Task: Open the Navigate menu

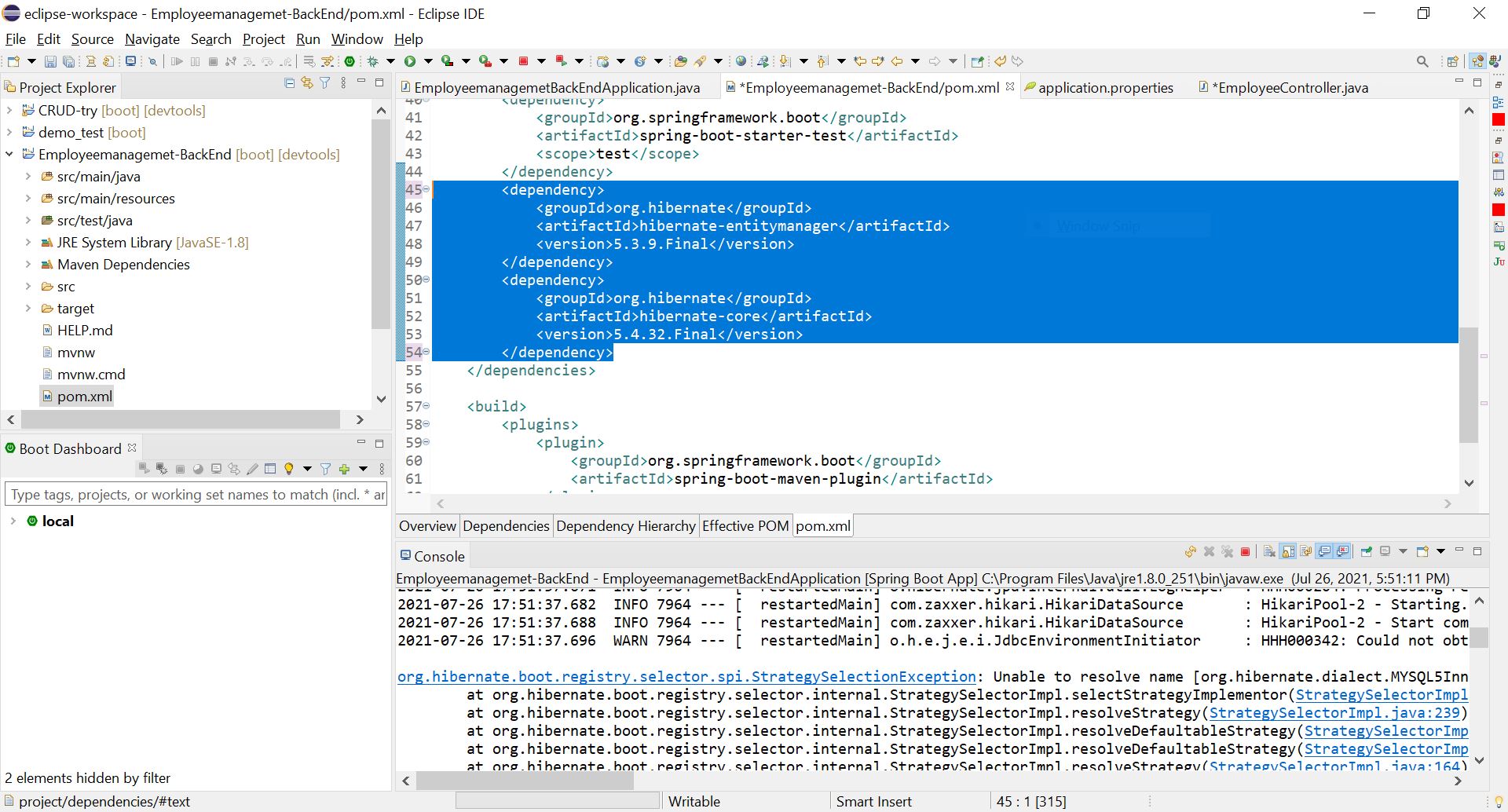Action: [x=152, y=39]
